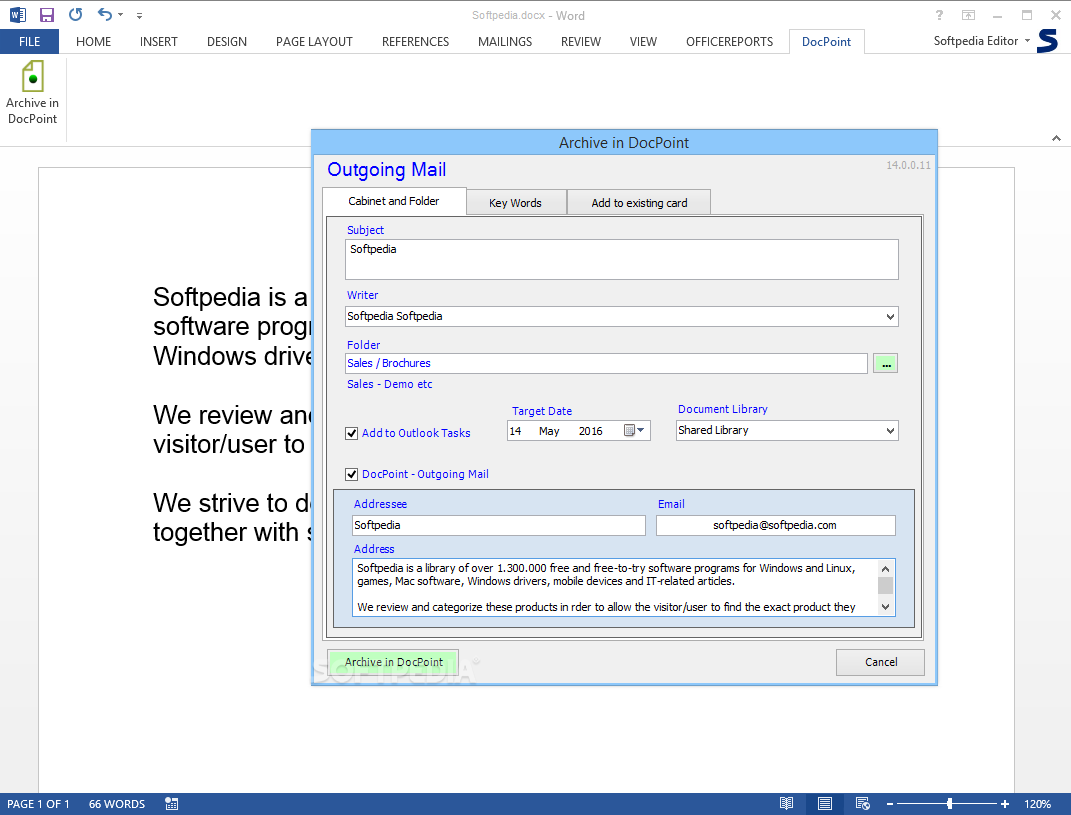Viewport: 1071px width, 815px height.
Task: Open word count from 66 WORDS
Action: 117,804
